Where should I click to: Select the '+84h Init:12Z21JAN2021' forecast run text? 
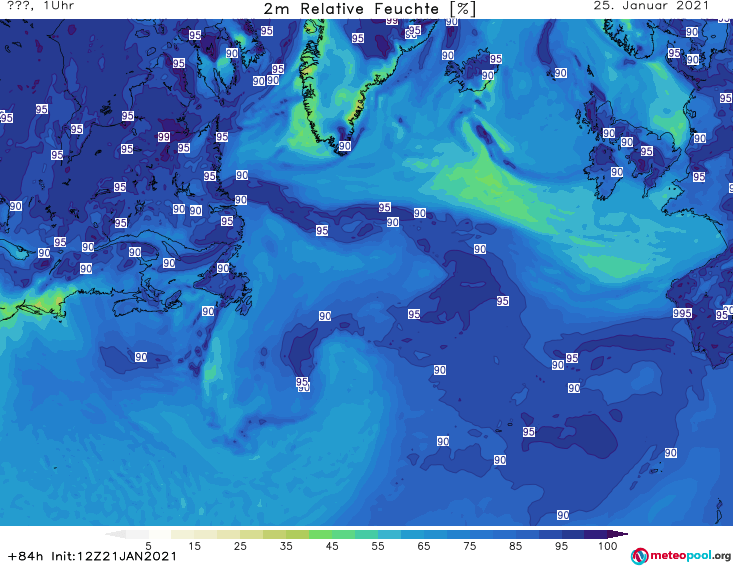(92, 556)
